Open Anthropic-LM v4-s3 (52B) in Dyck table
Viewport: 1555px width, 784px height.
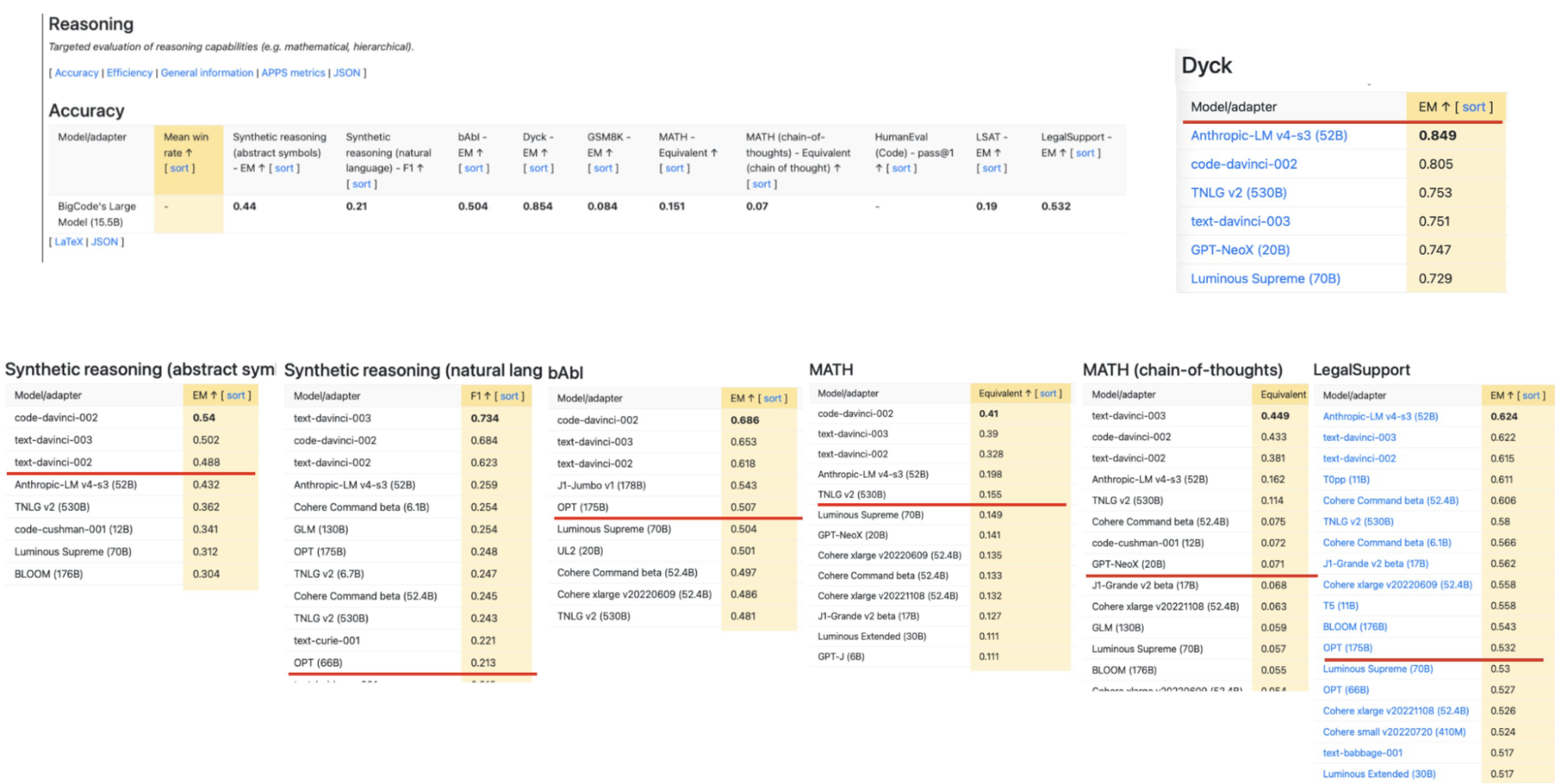click(1269, 135)
